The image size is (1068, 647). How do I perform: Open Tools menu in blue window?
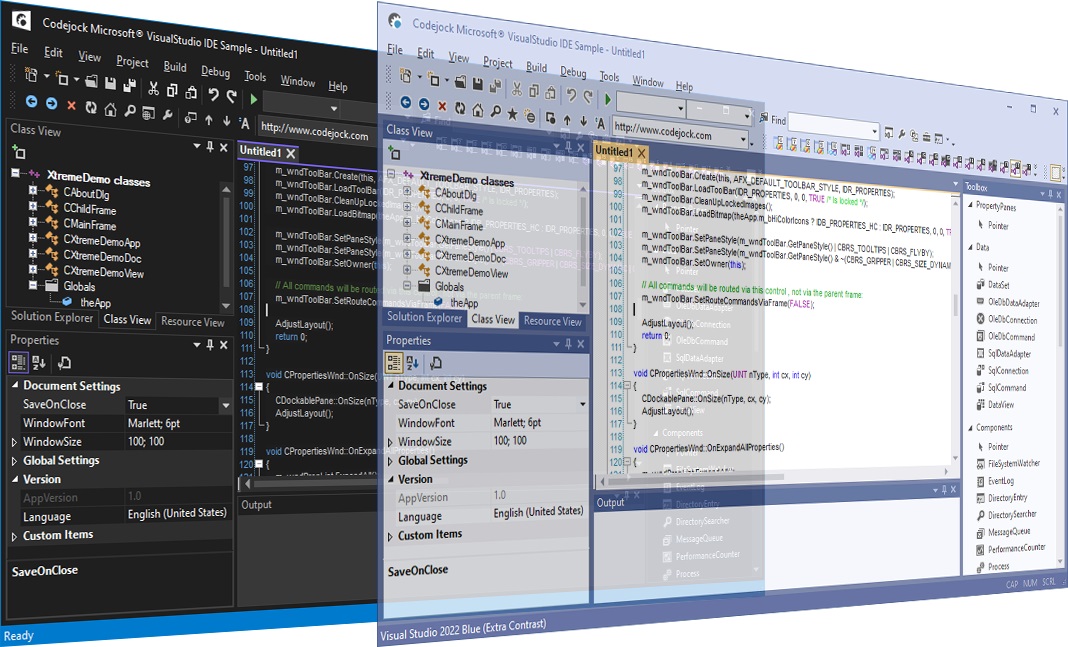click(x=609, y=76)
